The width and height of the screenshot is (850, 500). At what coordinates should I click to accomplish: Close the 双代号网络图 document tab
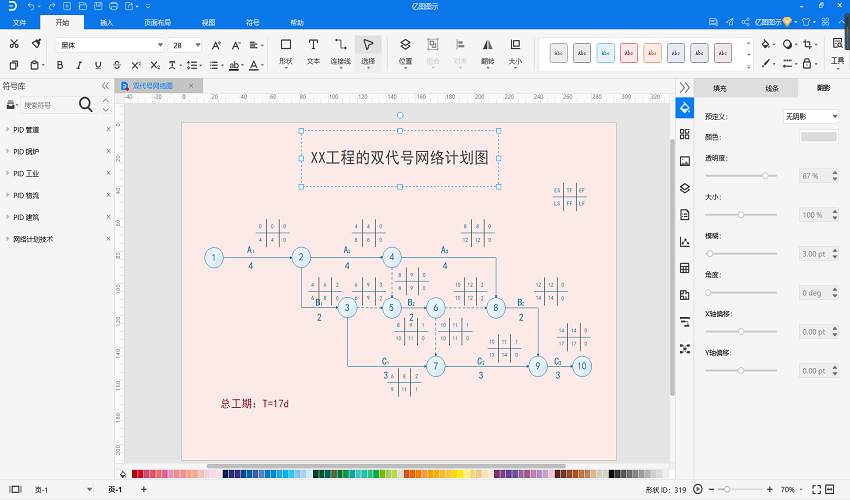pos(191,86)
